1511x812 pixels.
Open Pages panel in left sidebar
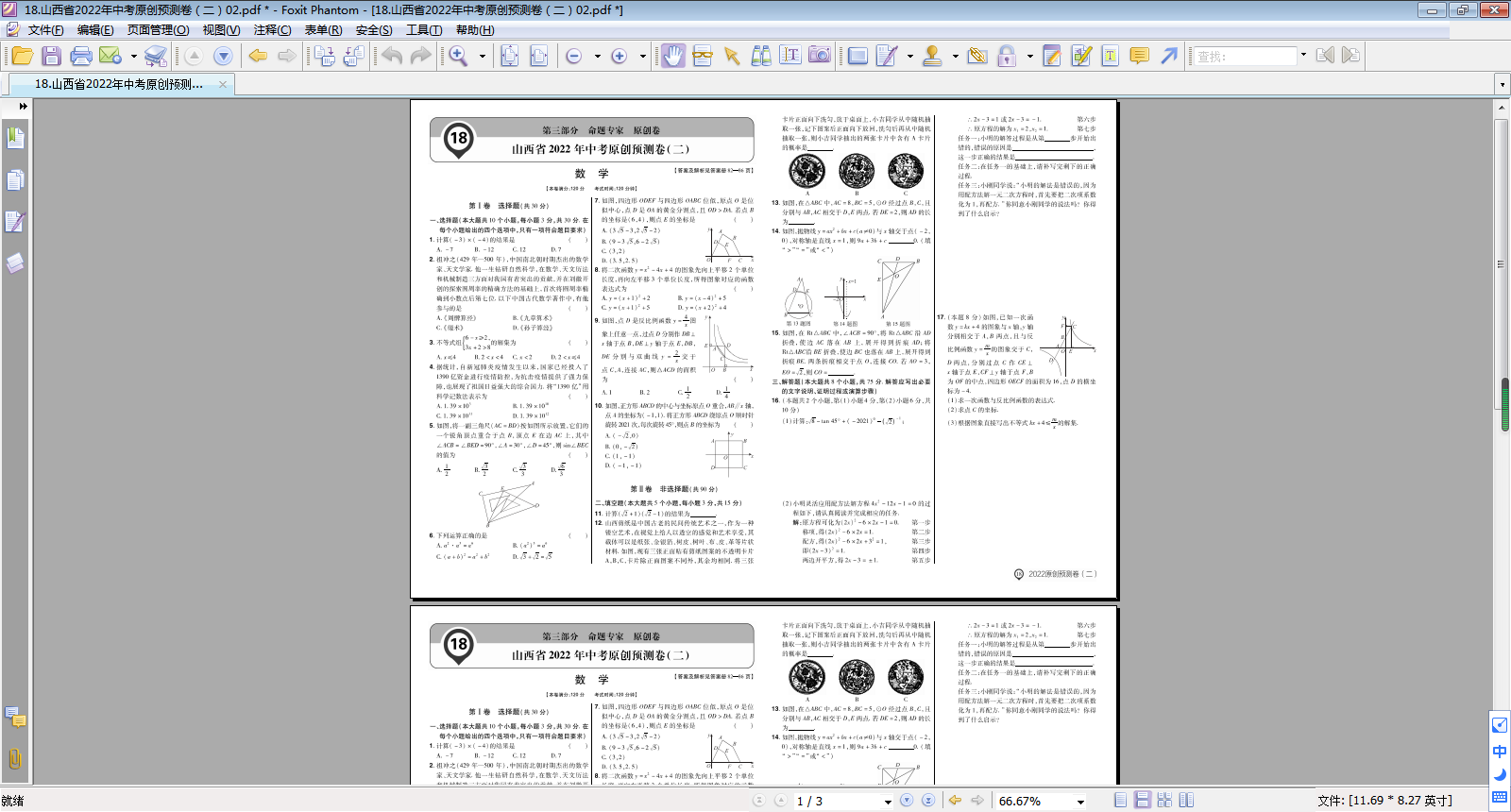tap(15, 180)
